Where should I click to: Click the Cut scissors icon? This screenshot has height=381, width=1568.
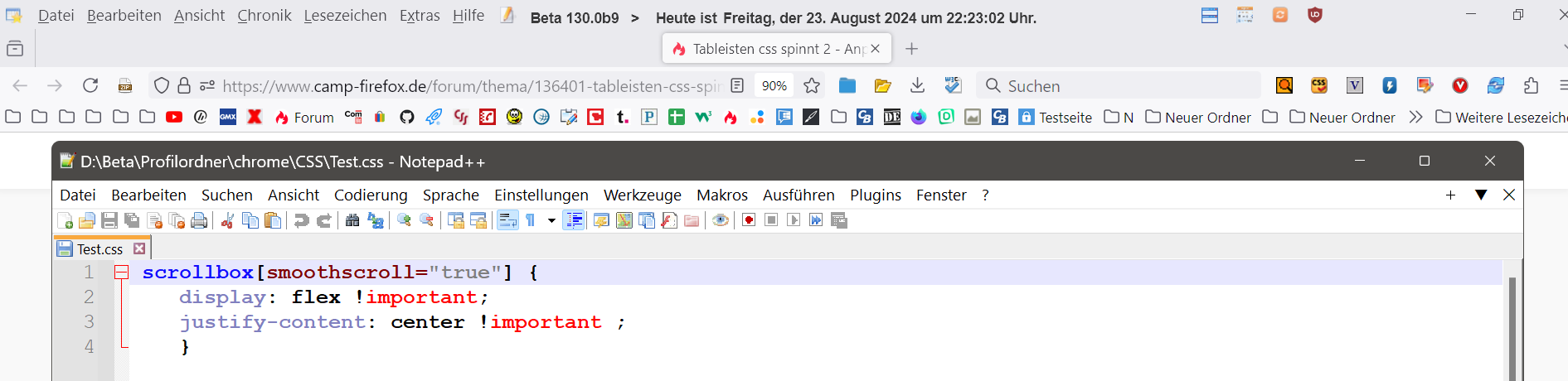click(227, 220)
